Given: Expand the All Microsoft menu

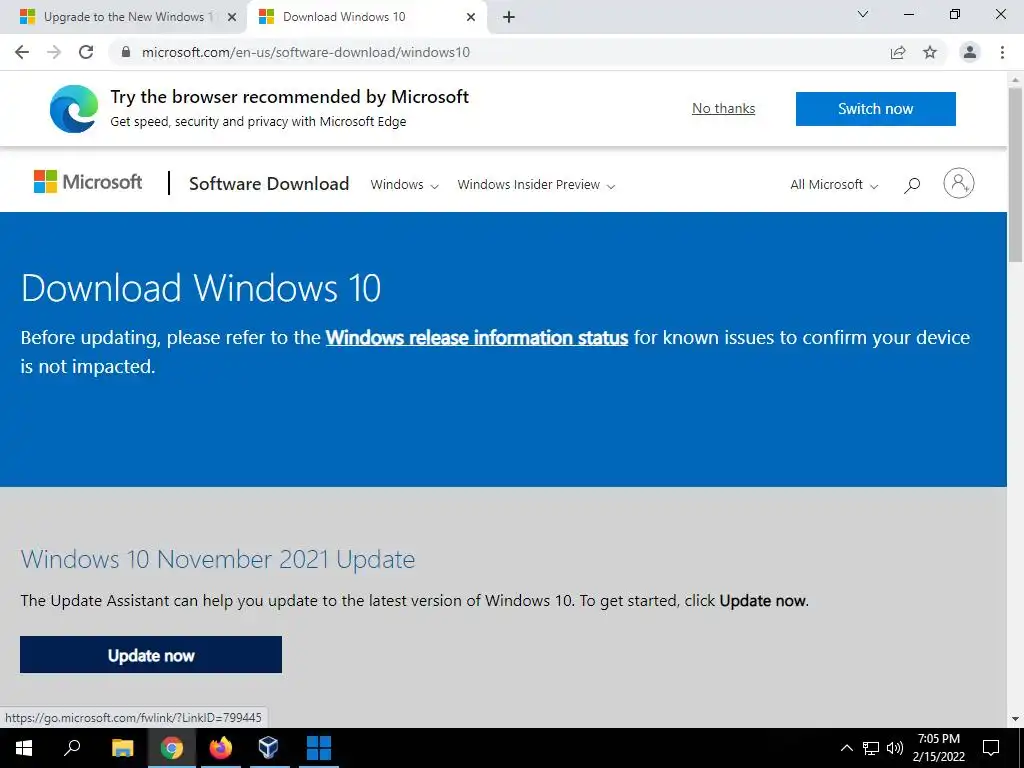Looking at the screenshot, I should pos(834,185).
